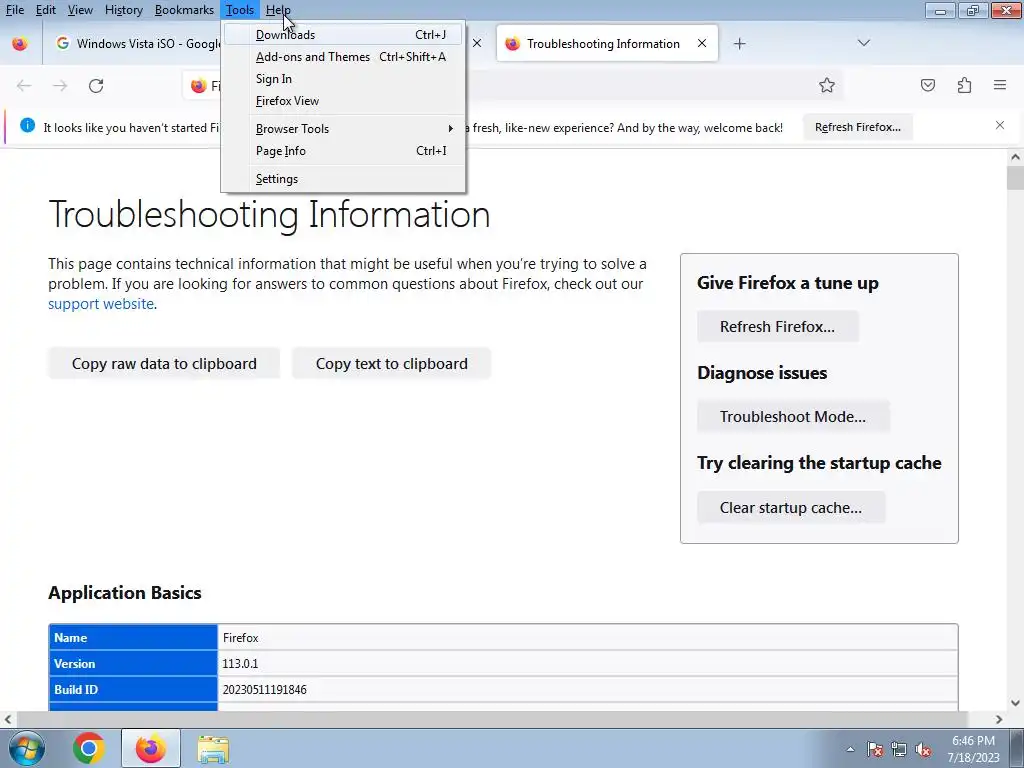Click the network tray icon
The height and width of the screenshot is (768, 1024).
tap(899, 749)
